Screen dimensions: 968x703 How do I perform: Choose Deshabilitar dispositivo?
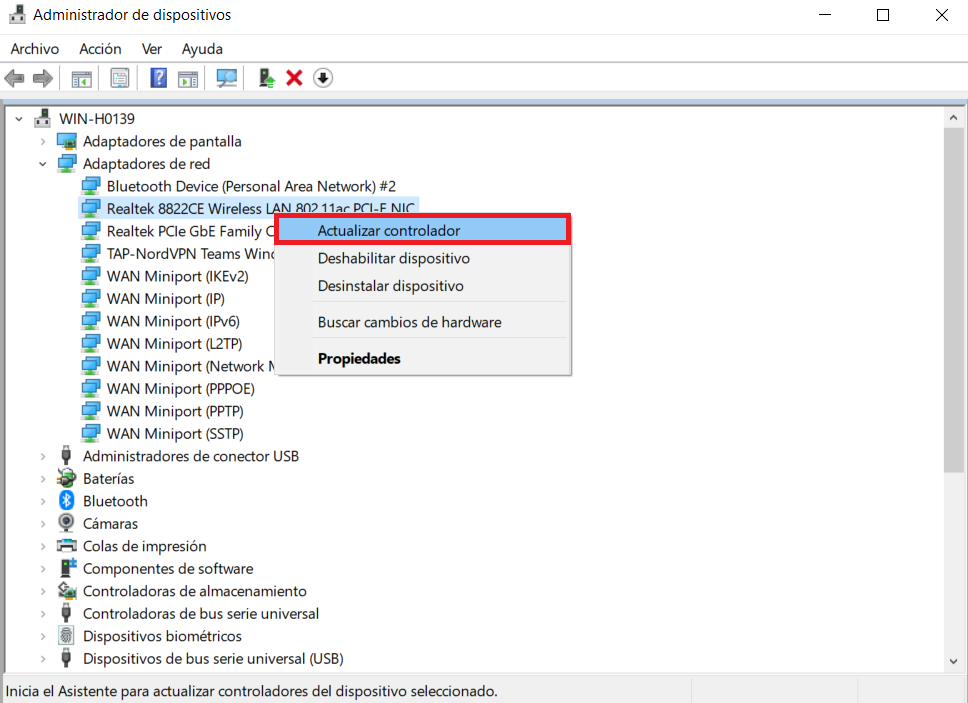[422, 258]
